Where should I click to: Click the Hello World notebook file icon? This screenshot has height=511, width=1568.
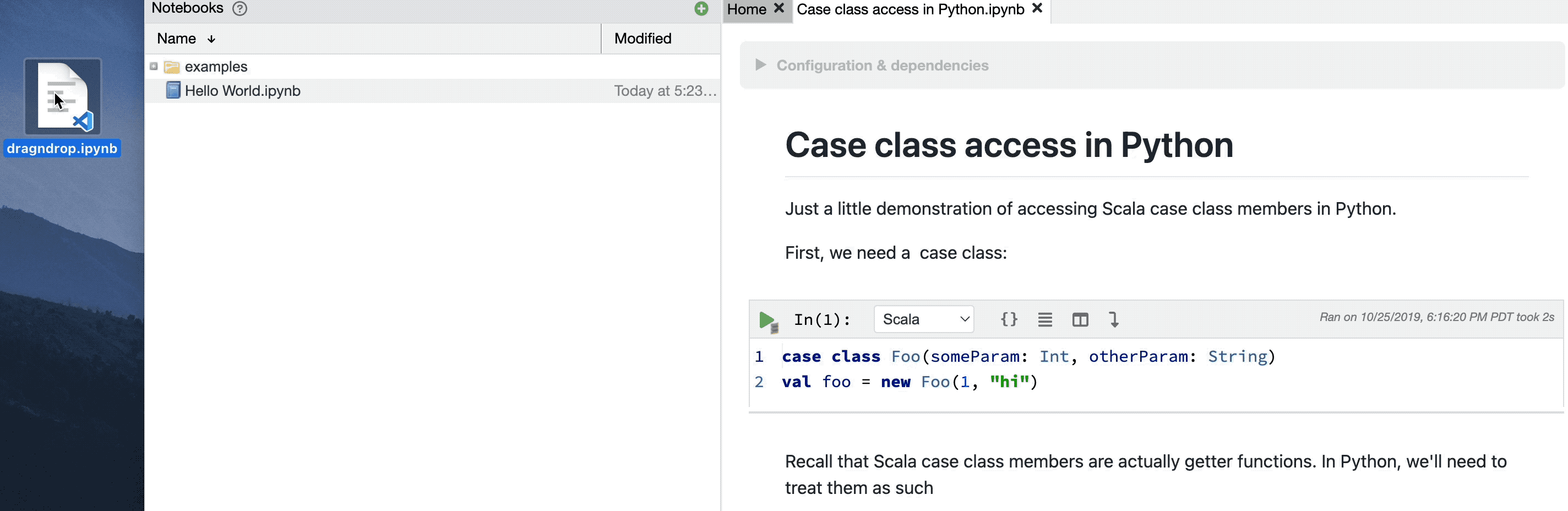tap(173, 91)
